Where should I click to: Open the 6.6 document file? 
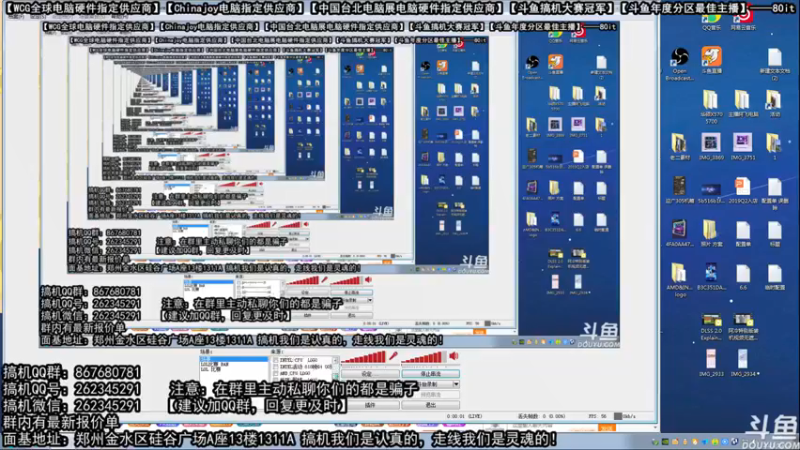743,277
